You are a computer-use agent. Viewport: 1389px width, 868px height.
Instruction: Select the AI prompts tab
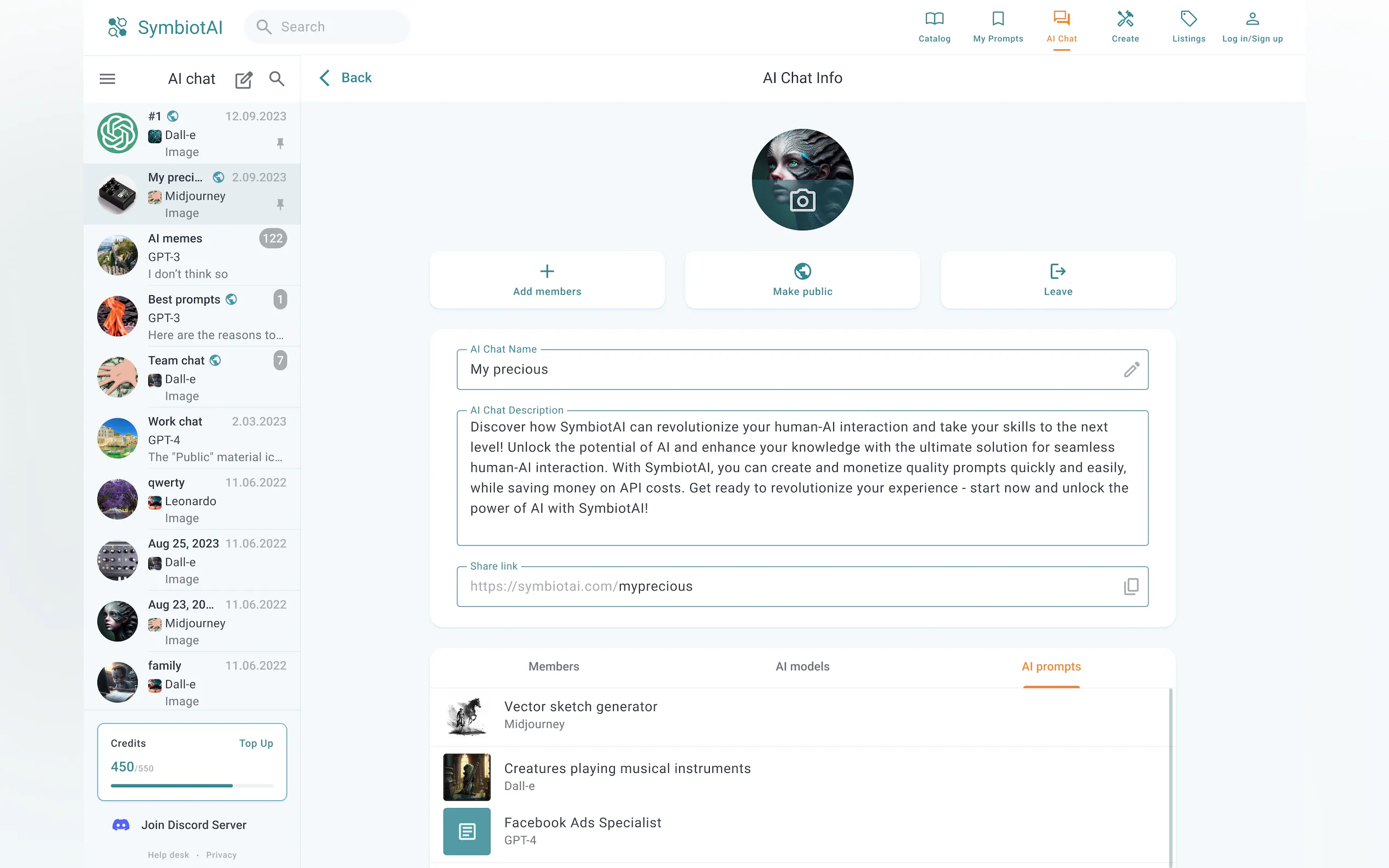click(1051, 666)
